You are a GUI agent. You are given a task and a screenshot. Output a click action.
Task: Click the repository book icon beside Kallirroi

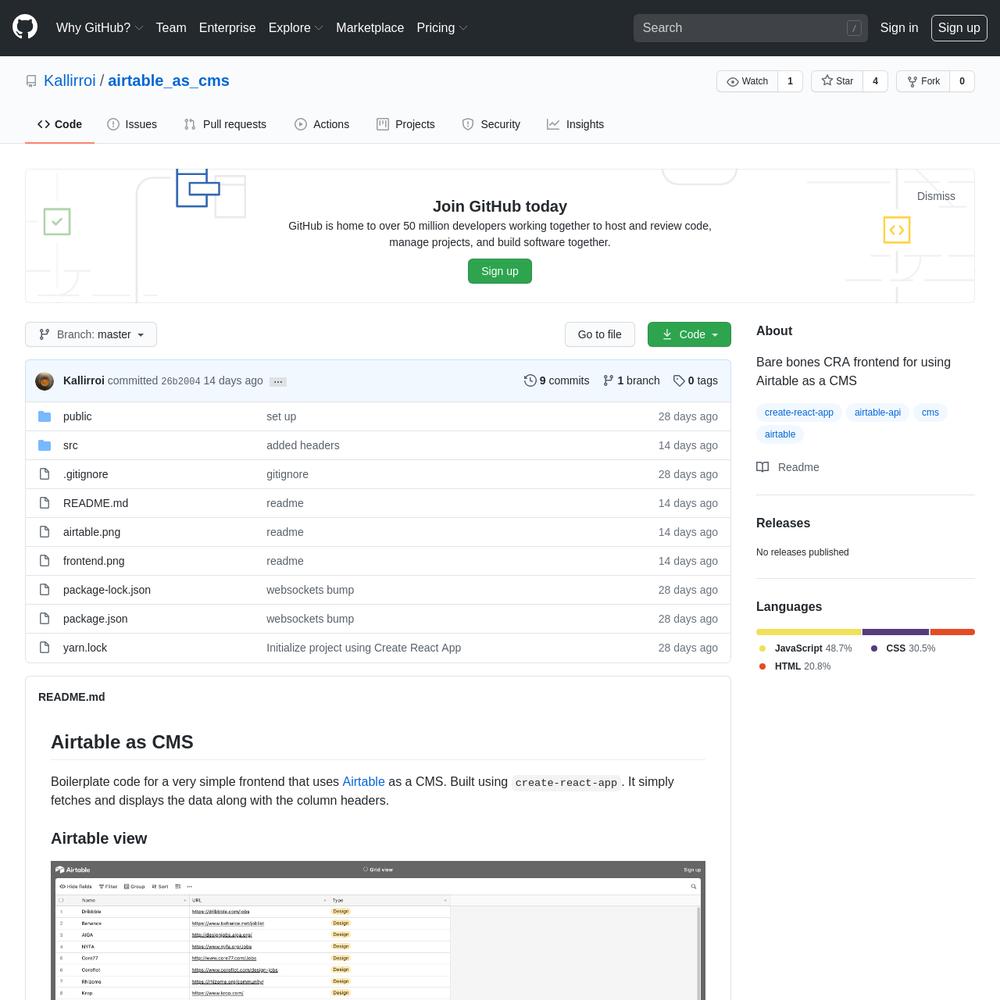[31, 81]
